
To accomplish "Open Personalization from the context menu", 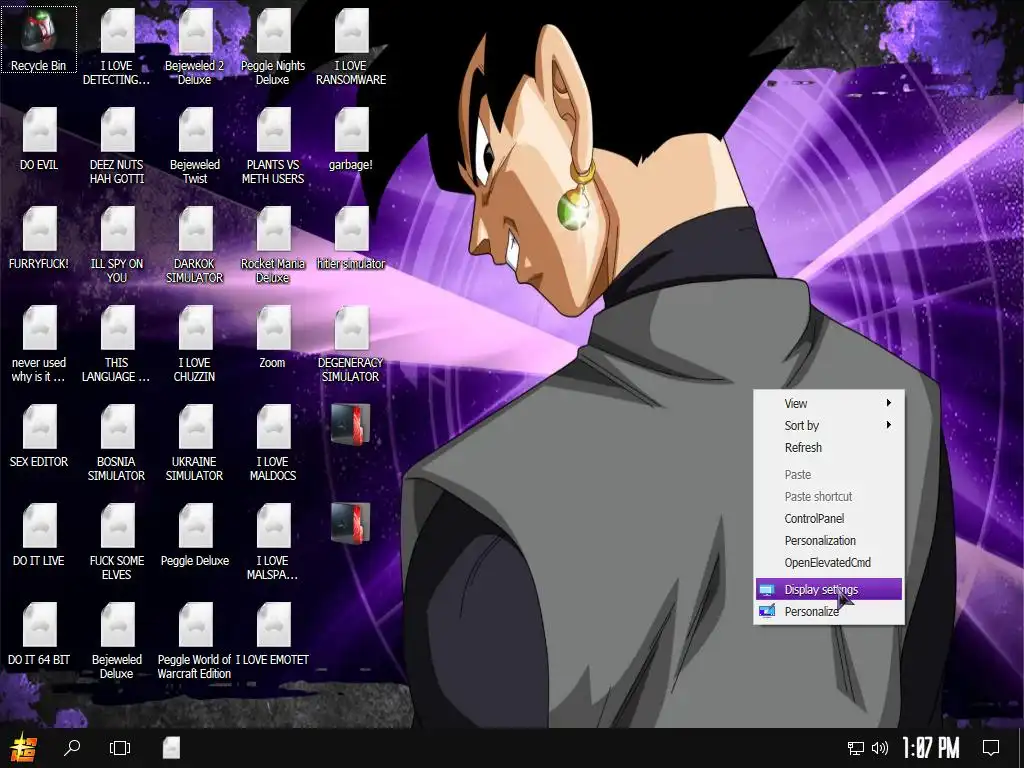I will click(829, 541).
